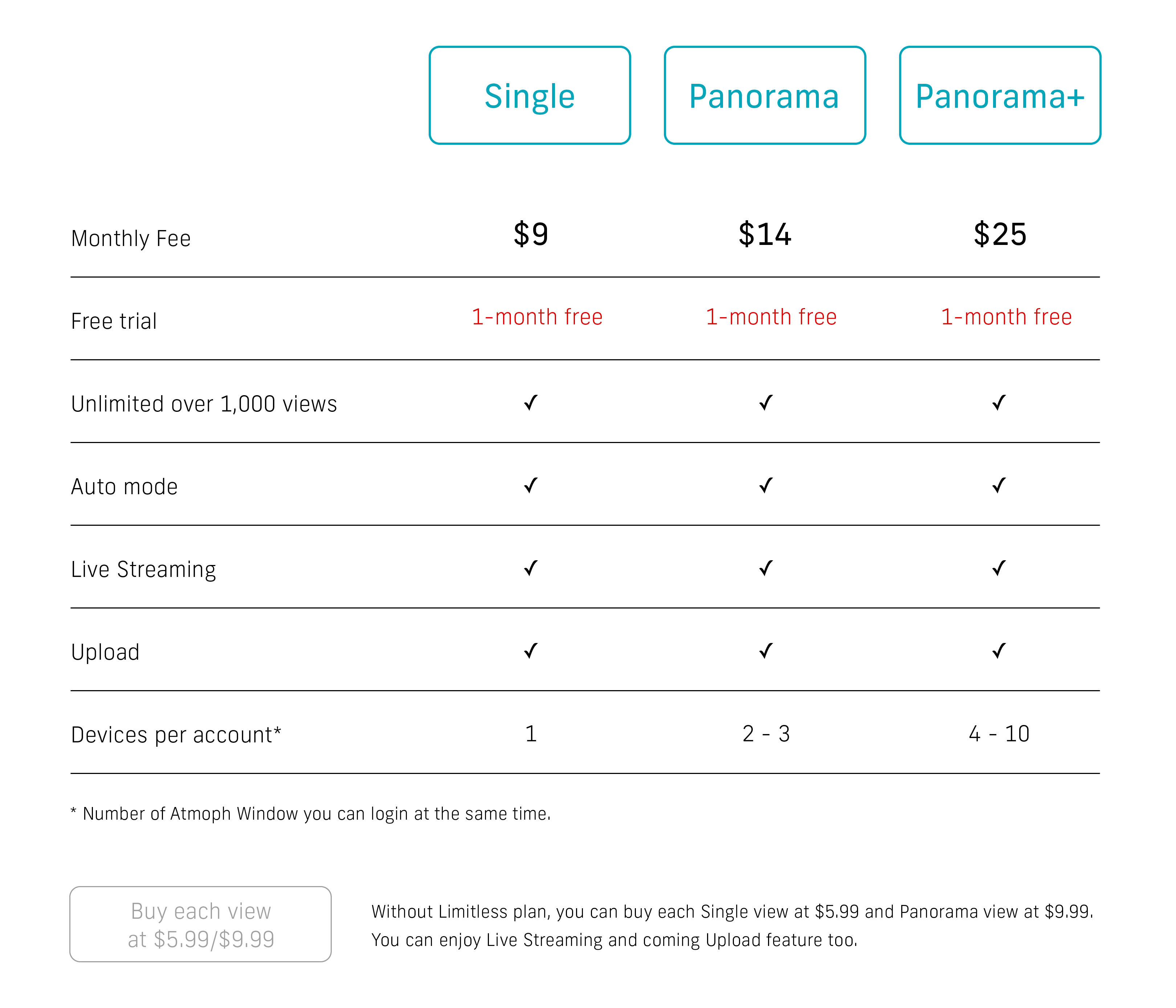
Task: Click the Live Streaming row label
Action: click(x=144, y=569)
